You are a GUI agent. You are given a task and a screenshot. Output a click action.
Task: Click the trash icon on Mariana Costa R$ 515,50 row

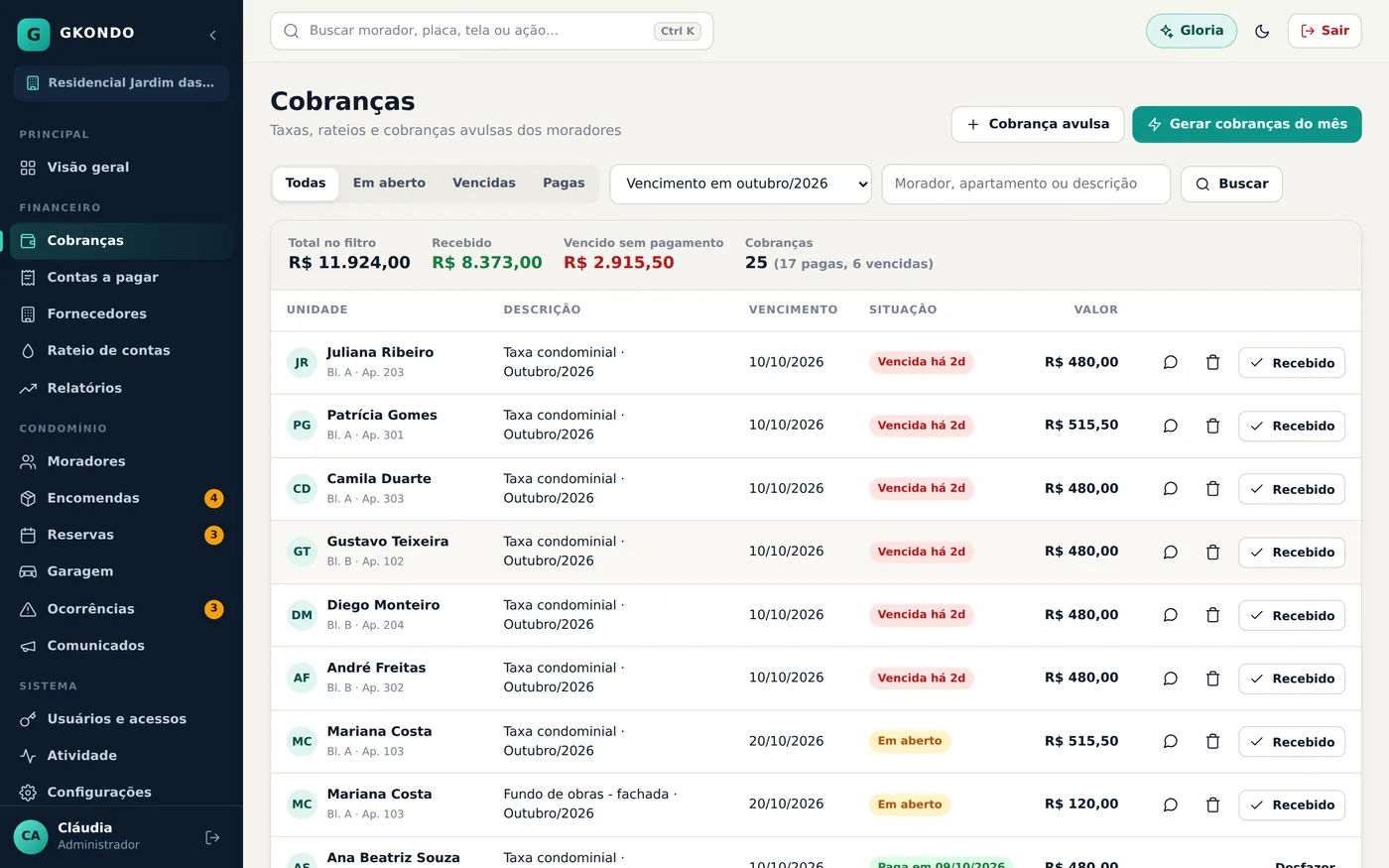(1212, 741)
